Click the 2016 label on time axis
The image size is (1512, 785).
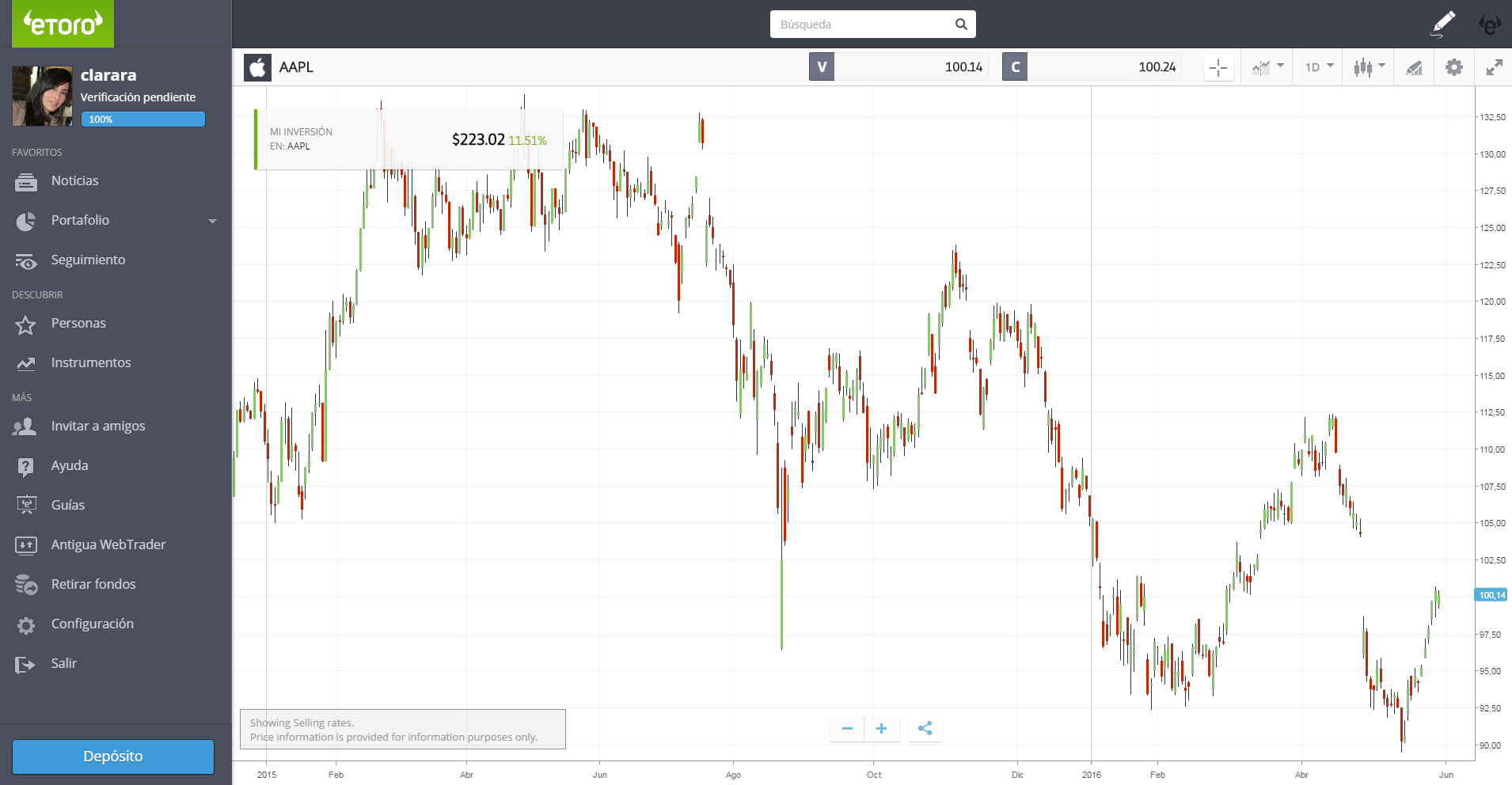tap(1092, 775)
